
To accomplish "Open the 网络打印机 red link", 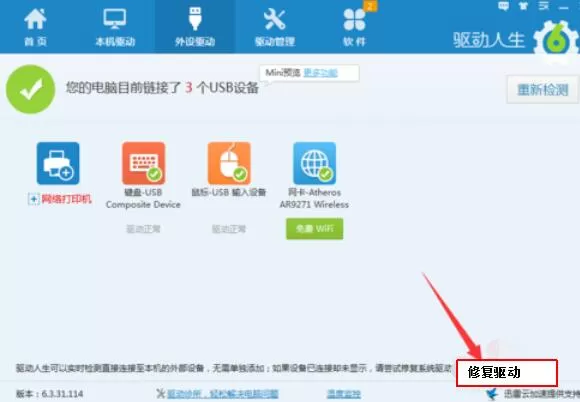I will pyautogui.click(x=66, y=199).
